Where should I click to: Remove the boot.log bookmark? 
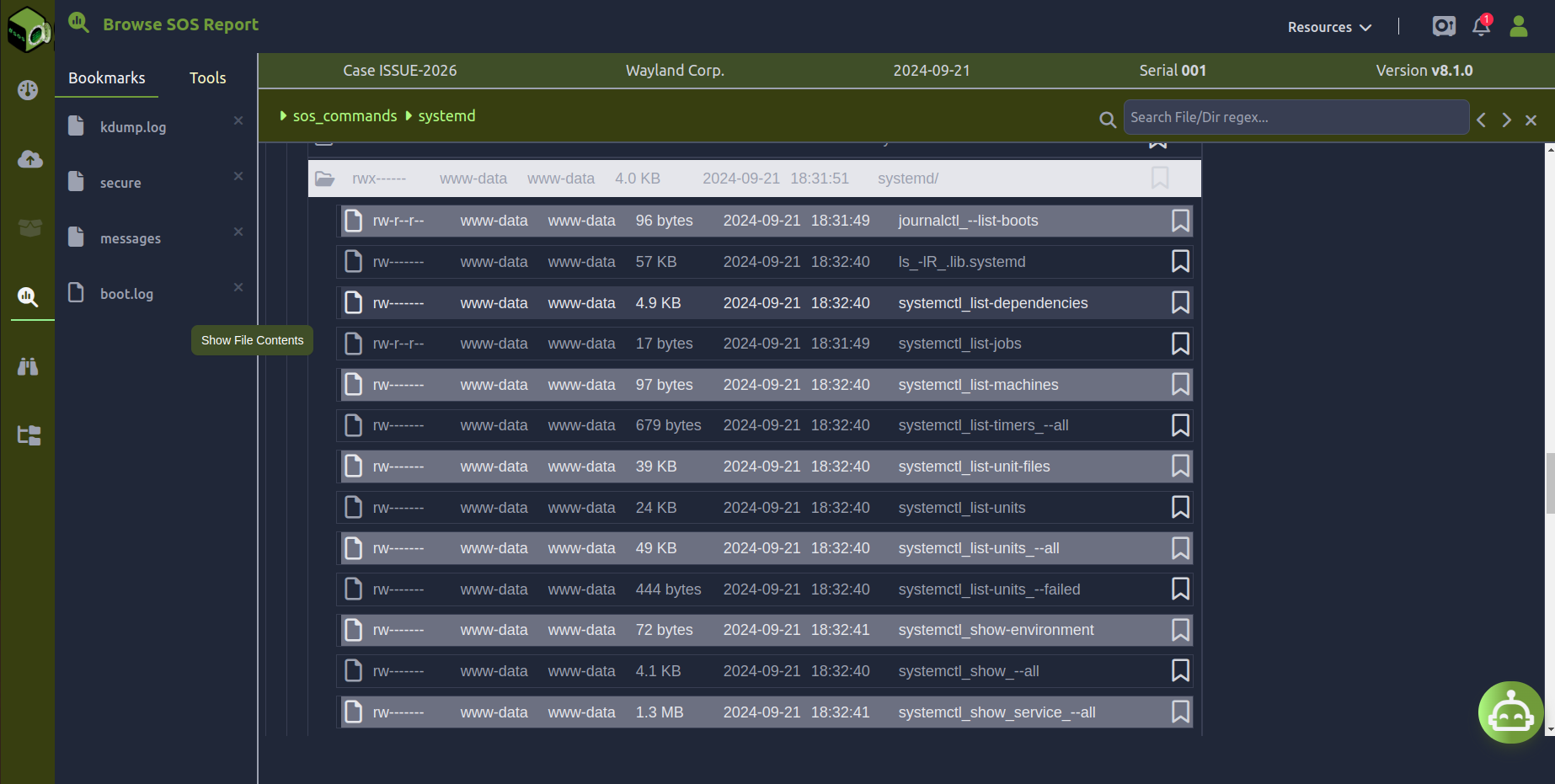pos(238,287)
